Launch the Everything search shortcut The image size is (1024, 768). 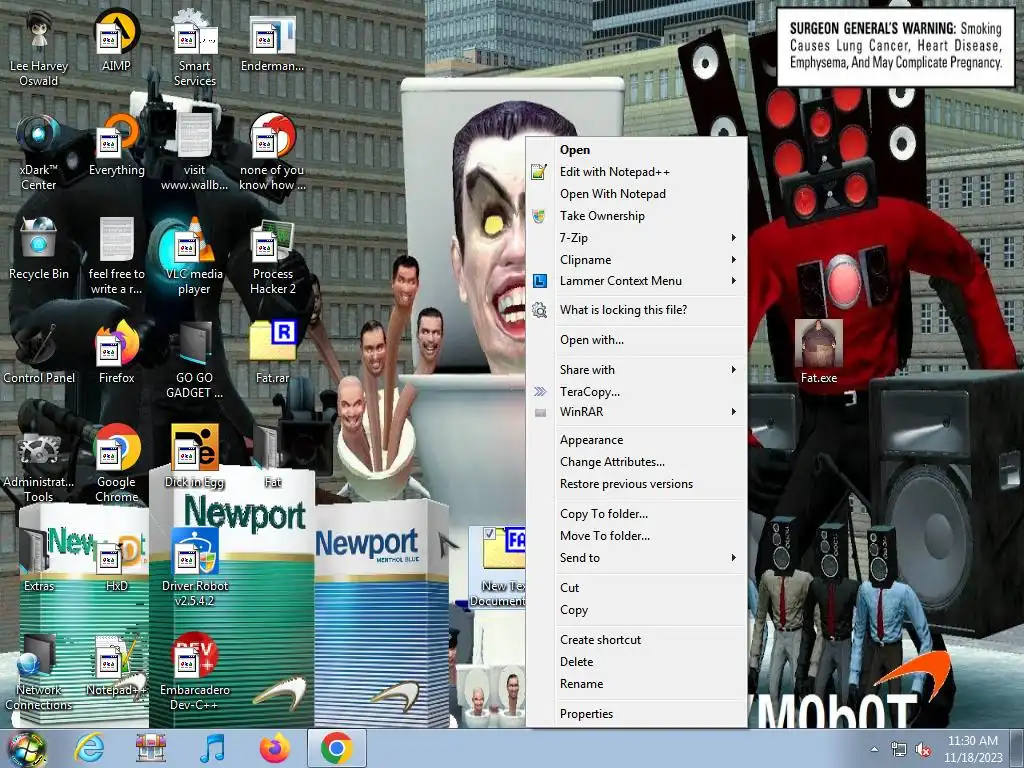(116, 145)
